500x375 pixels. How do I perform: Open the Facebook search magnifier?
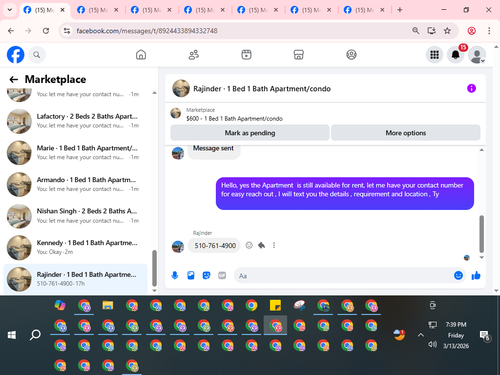point(37,55)
